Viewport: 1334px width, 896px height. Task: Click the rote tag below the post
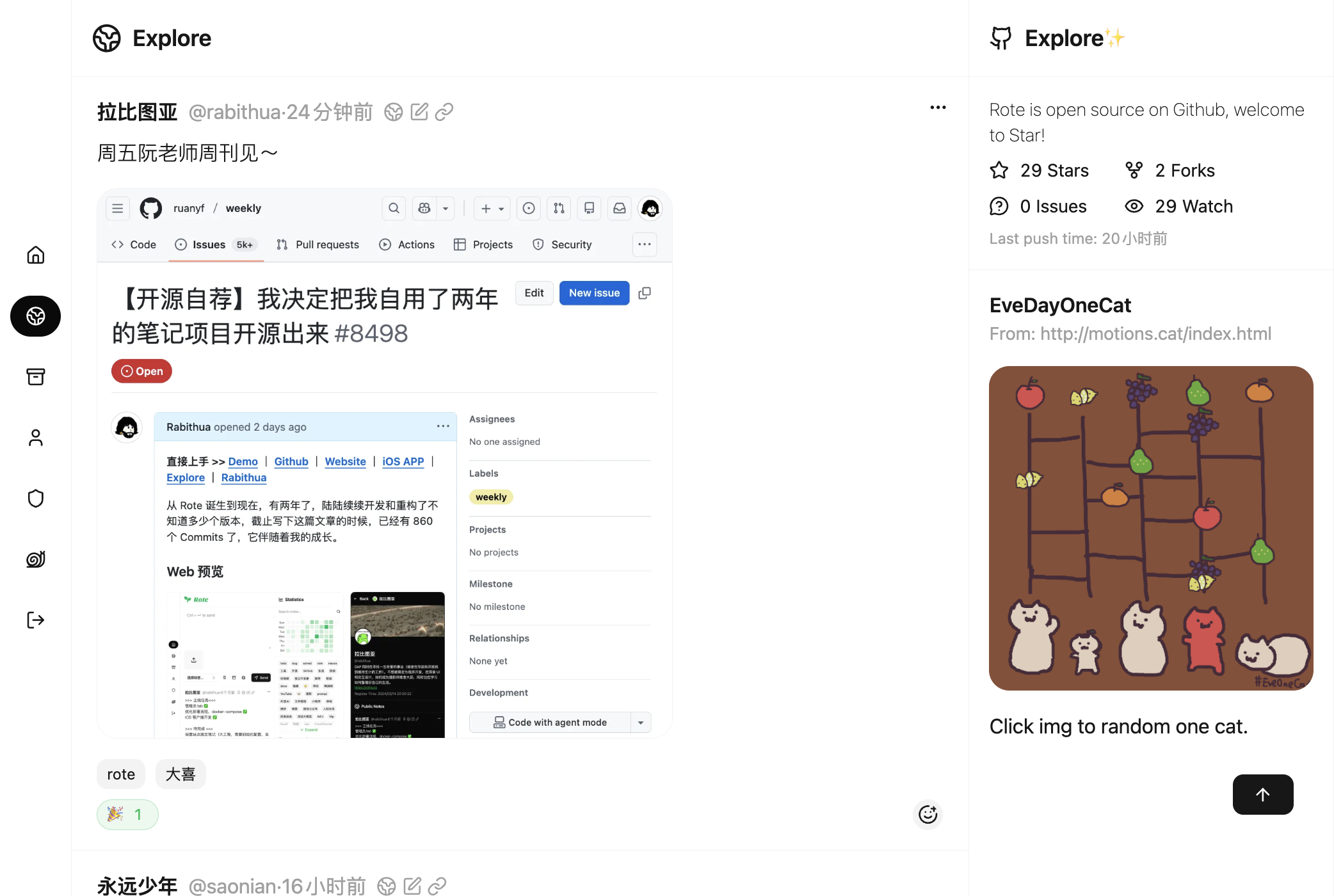(x=120, y=774)
